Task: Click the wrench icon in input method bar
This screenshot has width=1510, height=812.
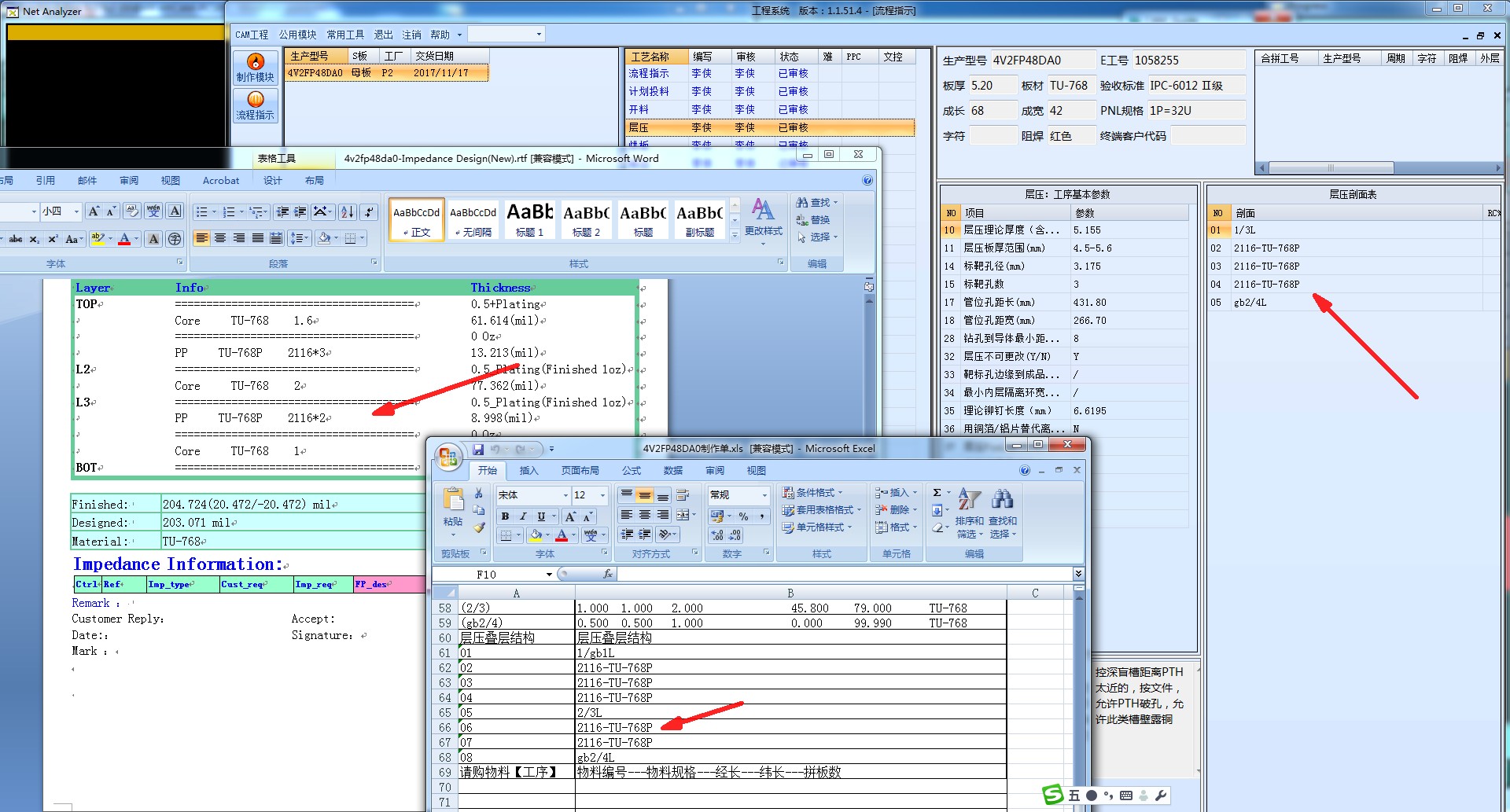Action: pos(1160,795)
